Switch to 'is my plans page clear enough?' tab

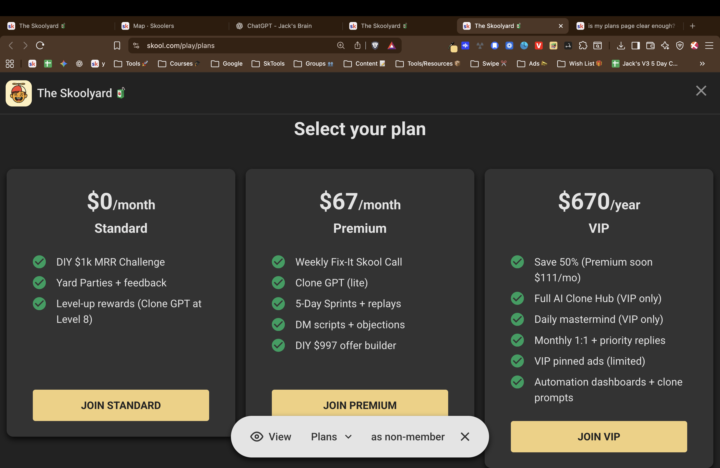627,26
